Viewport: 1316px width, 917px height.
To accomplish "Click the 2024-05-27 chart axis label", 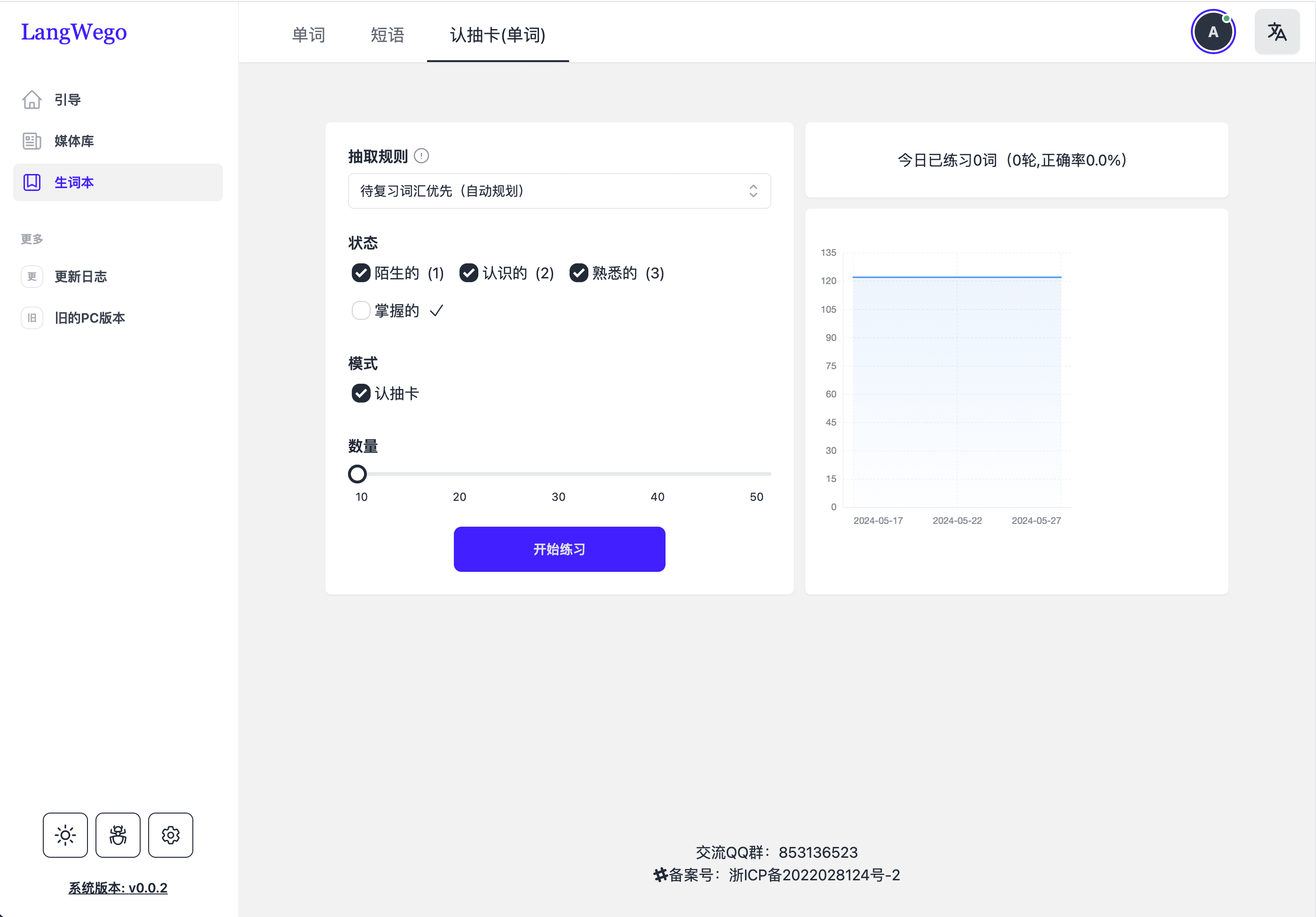I will point(1036,521).
